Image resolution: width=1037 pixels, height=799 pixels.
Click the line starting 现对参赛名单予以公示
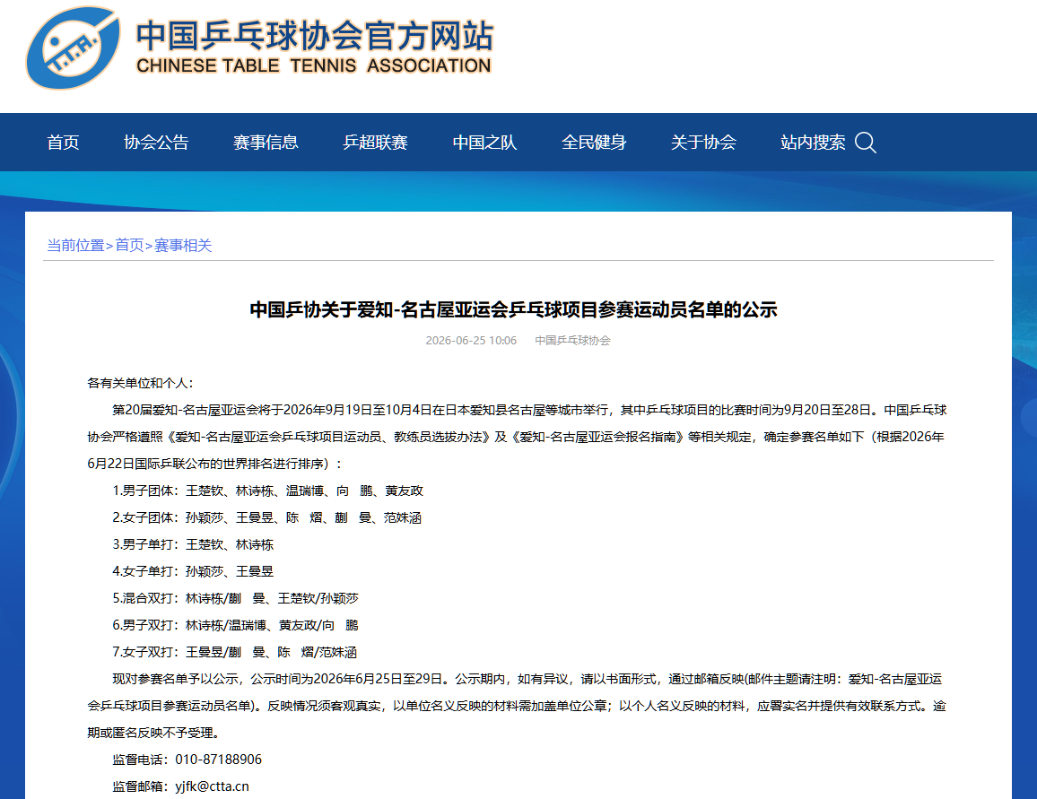click(x=527, y=679)
